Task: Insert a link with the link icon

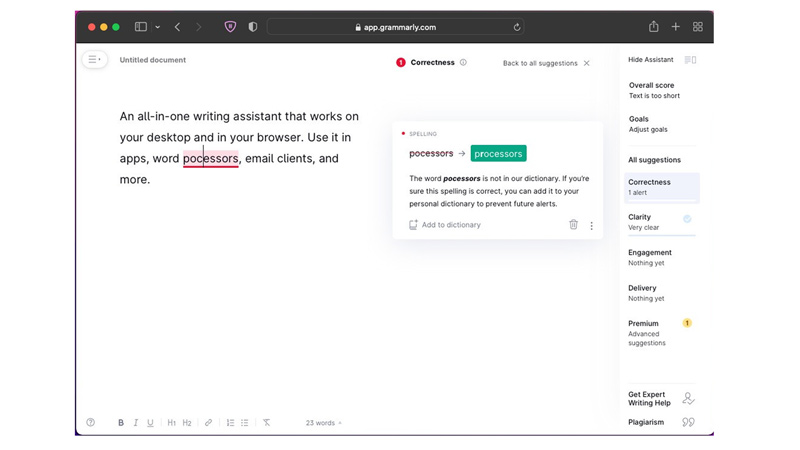Action: point(208,422)
